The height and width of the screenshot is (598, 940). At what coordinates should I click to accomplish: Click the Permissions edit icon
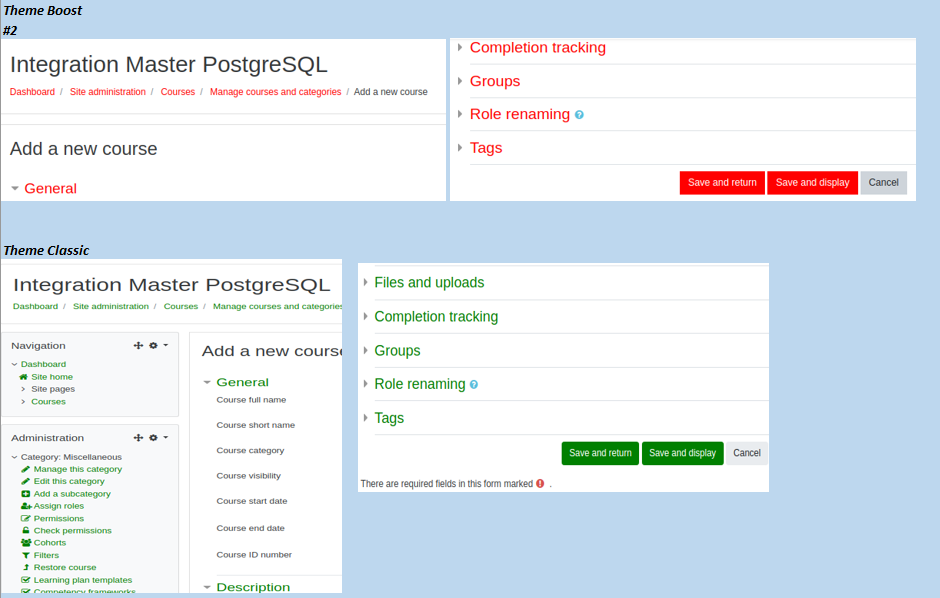tap(25, 518)
